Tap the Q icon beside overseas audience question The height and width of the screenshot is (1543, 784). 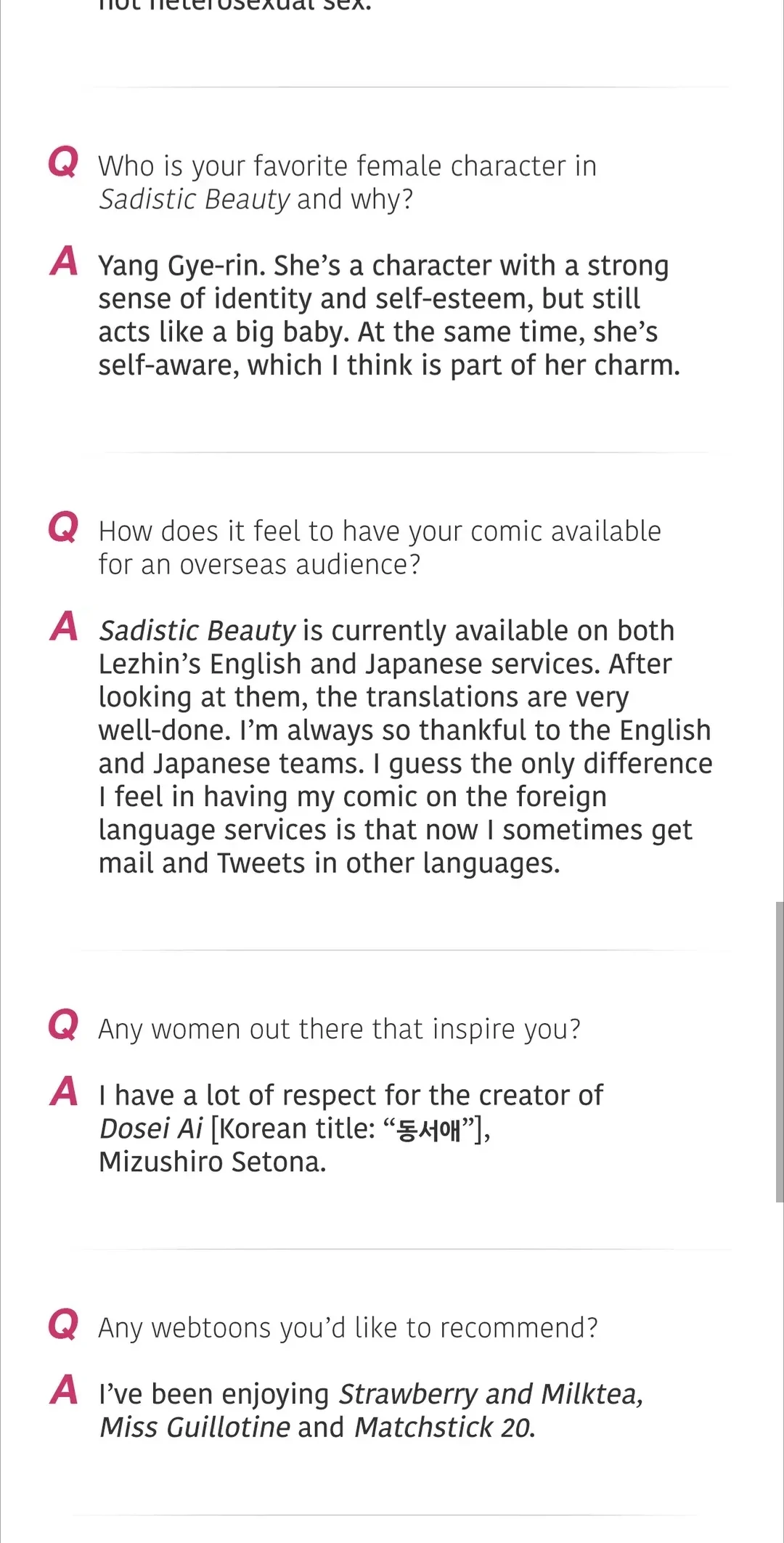click(x=63, y=527)
